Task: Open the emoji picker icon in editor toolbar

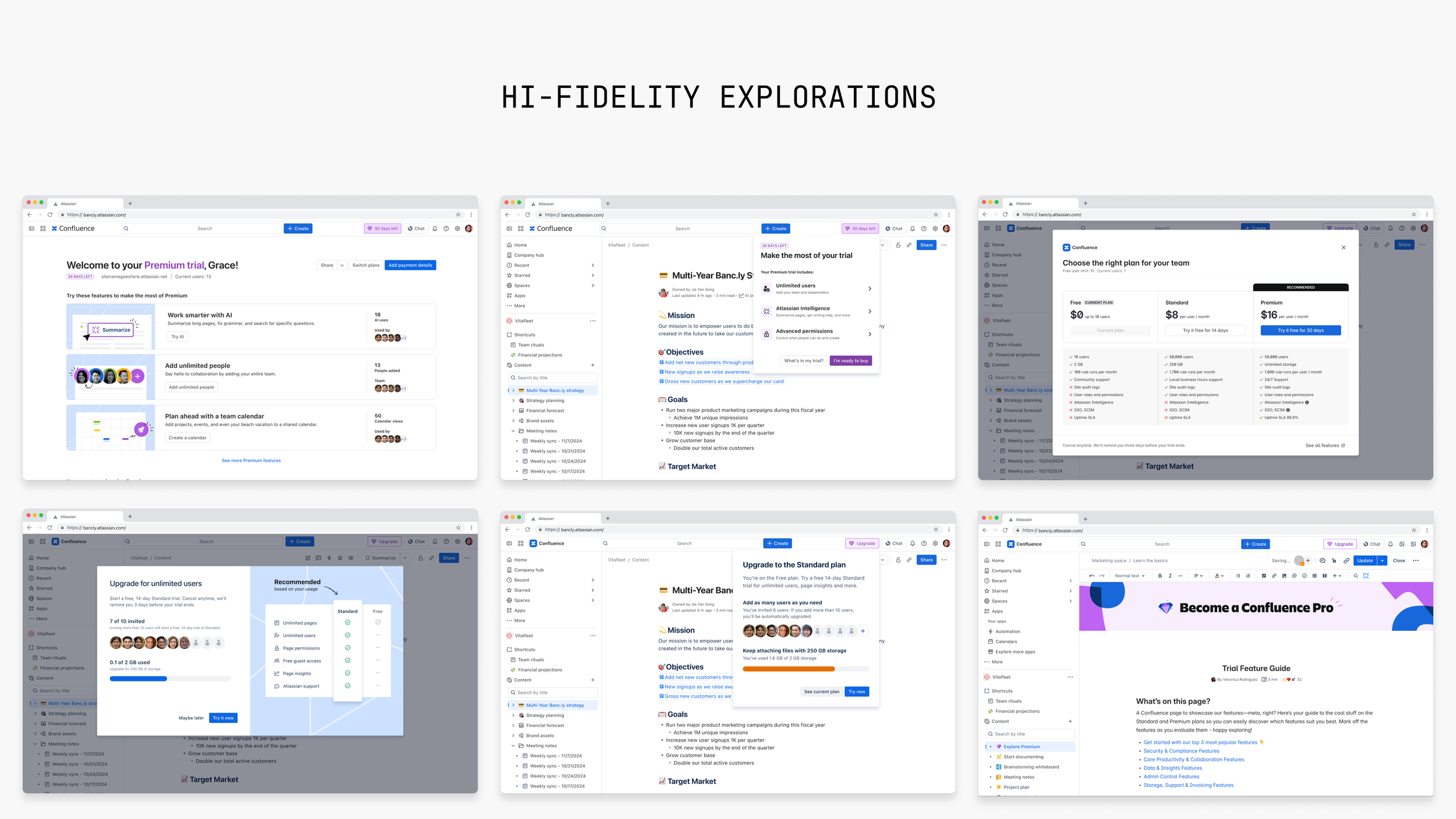Action: tap(1304, 576)
